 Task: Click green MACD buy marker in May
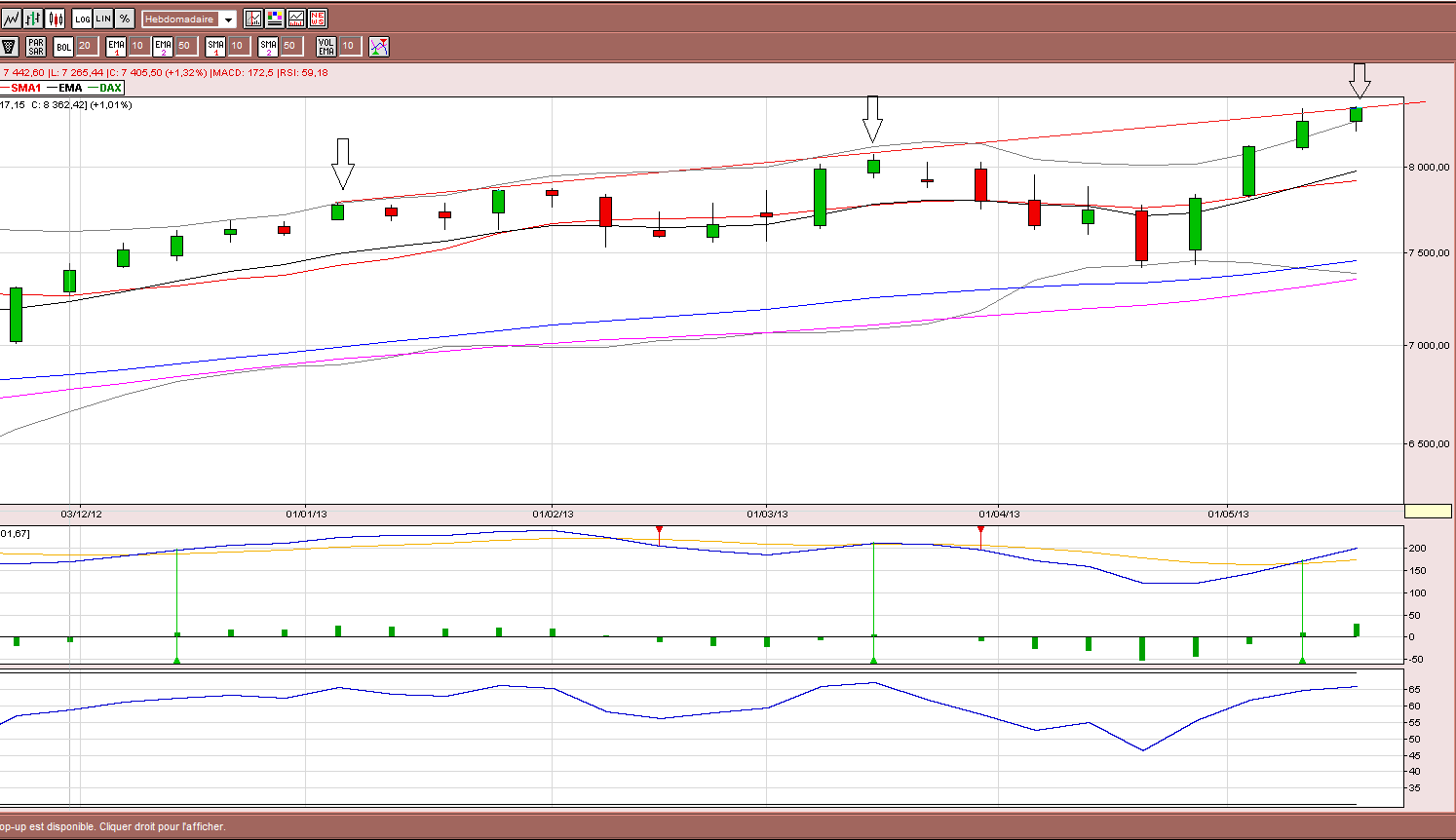(x=1303, y=661)
